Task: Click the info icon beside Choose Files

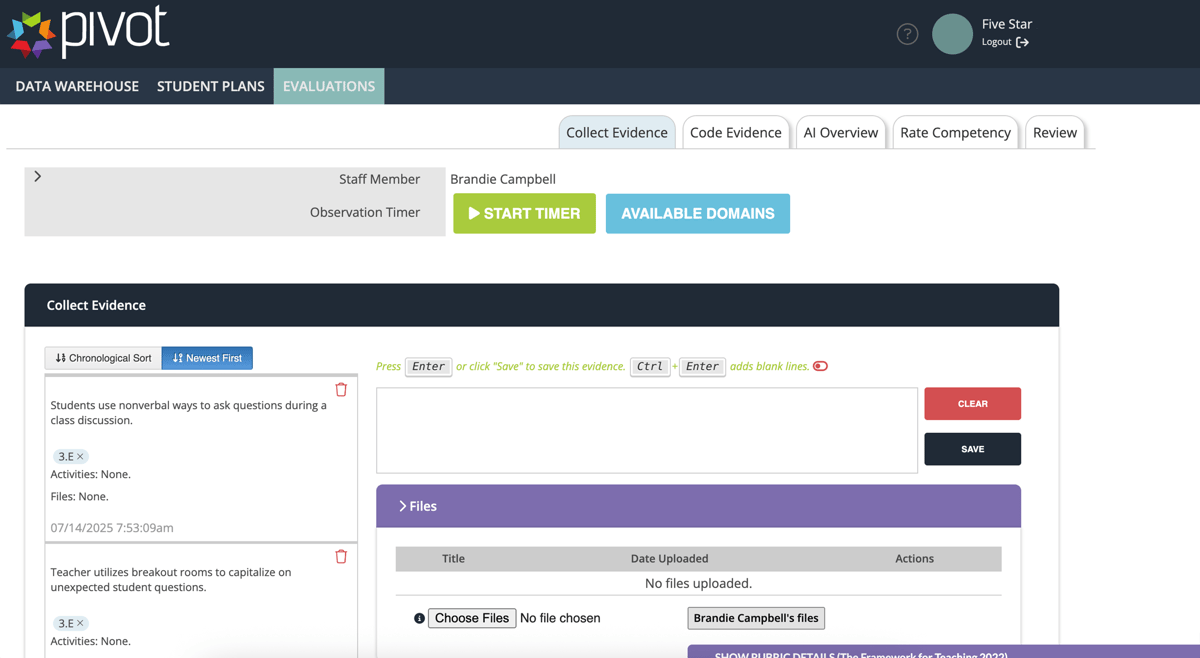Action: click(418, 618)
